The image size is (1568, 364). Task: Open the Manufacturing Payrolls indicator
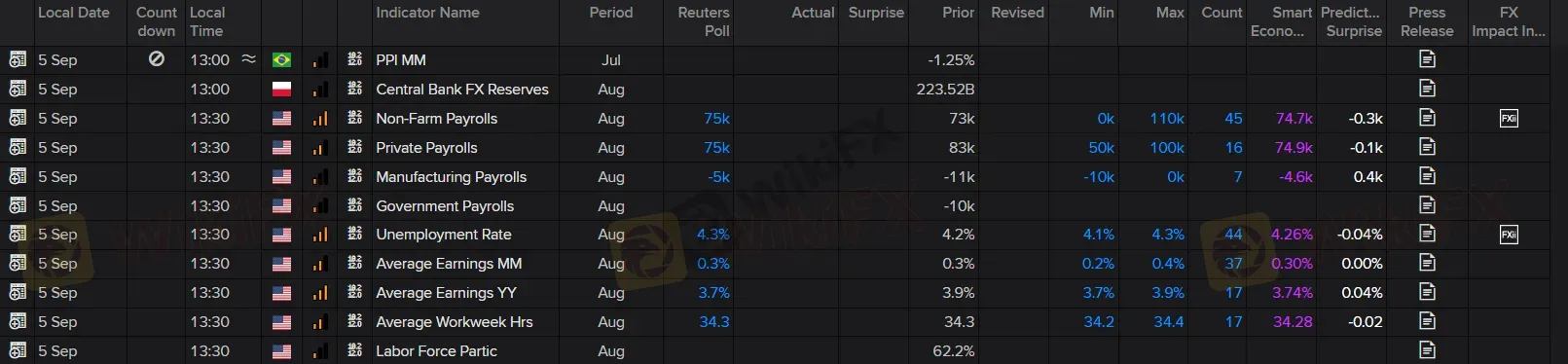[451, 176]
